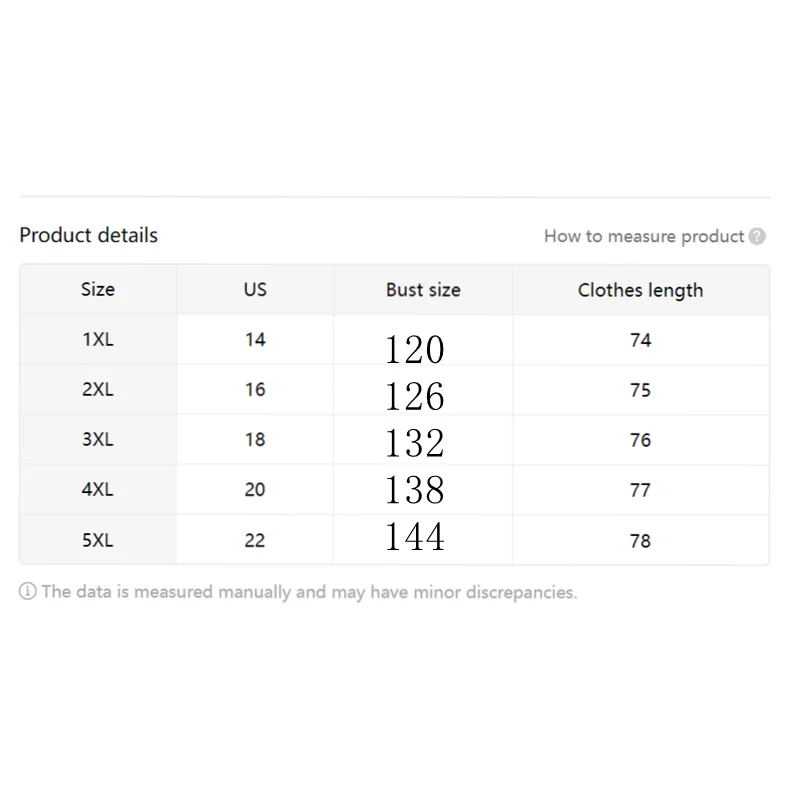Select the 2XL size row
Viewport: 800px width, 800px height.
tap(98, 389)
